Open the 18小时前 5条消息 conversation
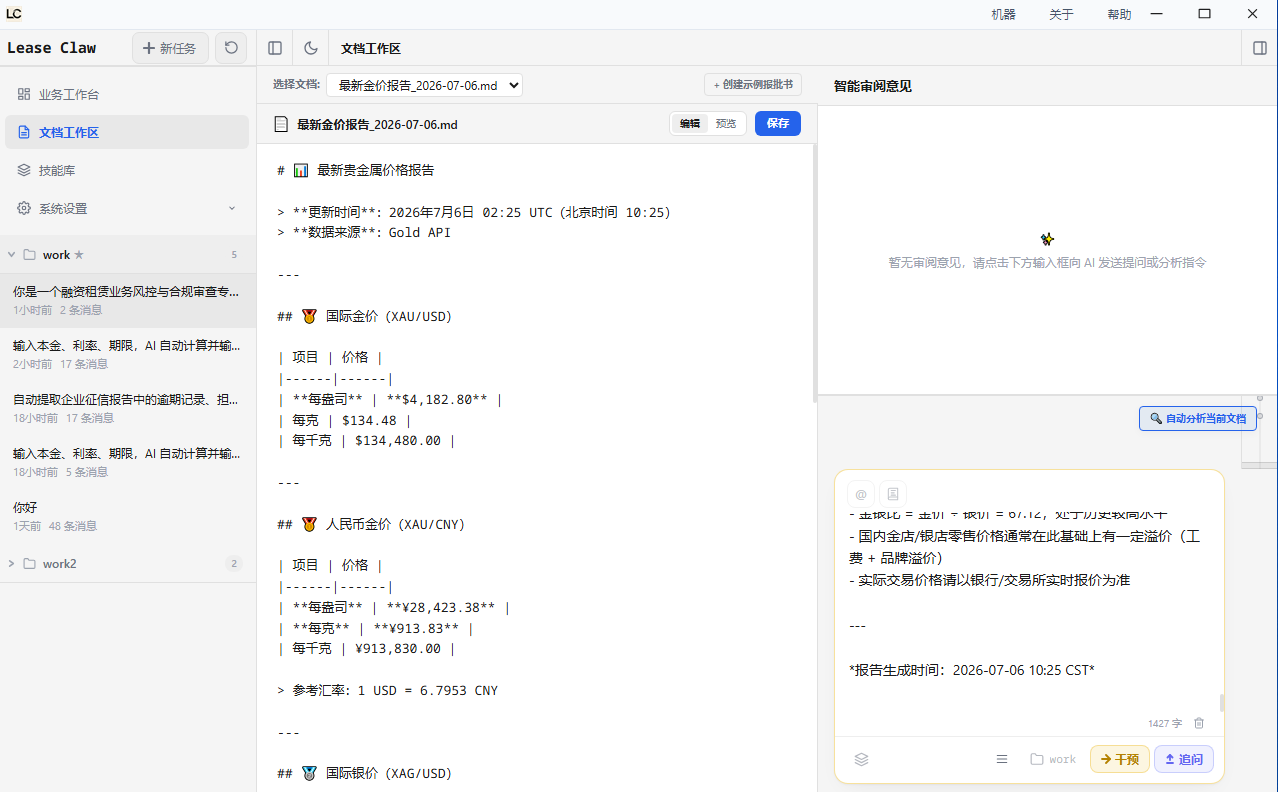Screen dimensions: 1278x792 (127, 462)
